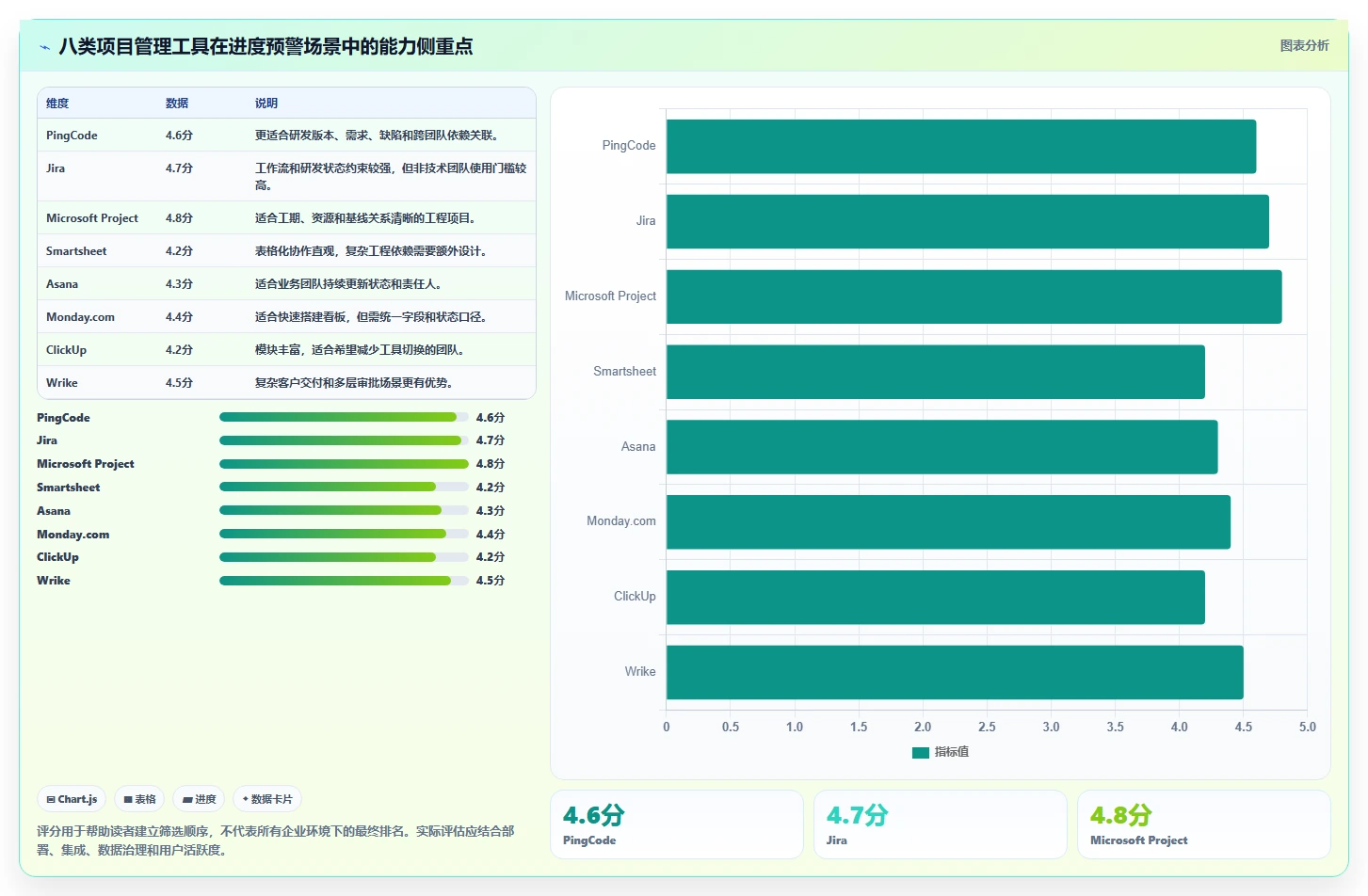Click the Jira progress bar

point(344,440)
